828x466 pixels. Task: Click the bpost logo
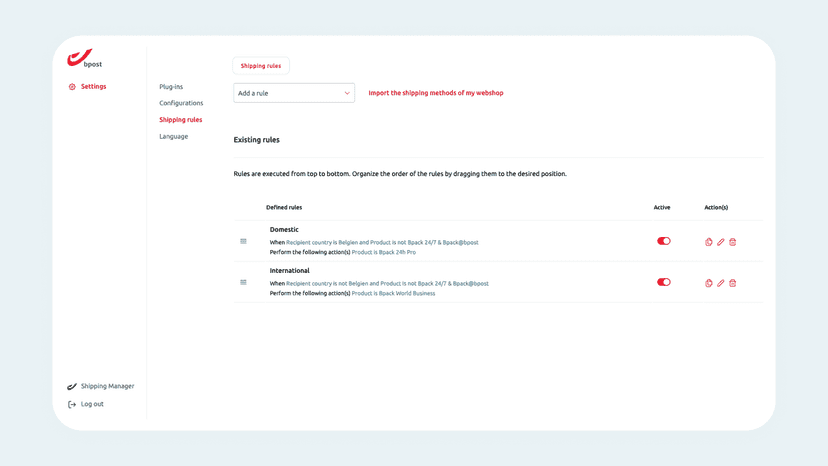pyautogui.click(x=84, y=58)
